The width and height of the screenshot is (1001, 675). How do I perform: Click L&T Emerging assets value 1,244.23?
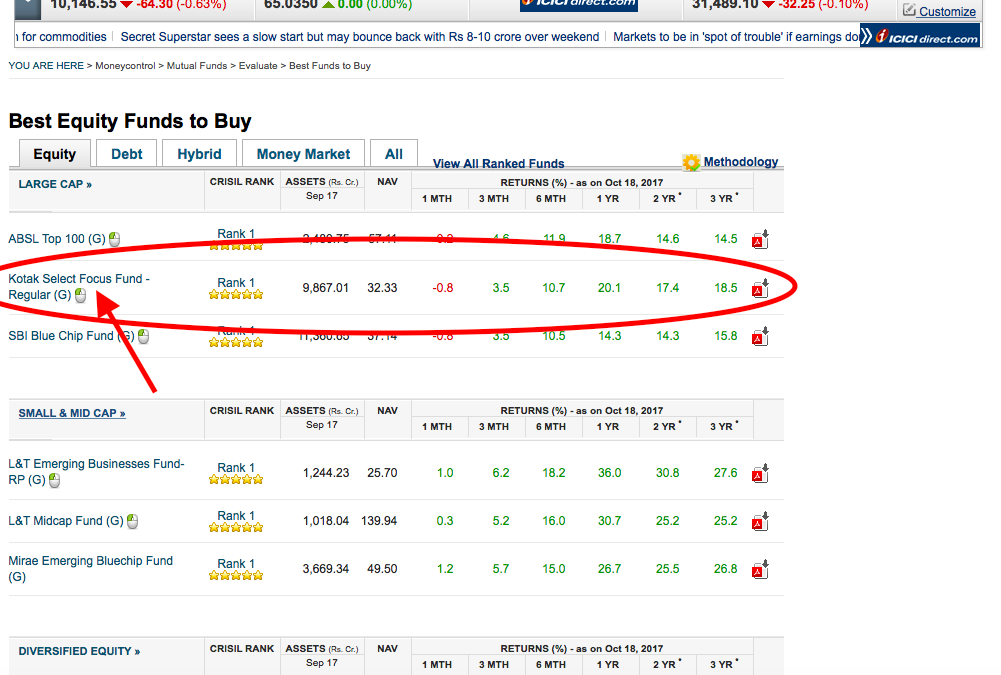(326, 473)
